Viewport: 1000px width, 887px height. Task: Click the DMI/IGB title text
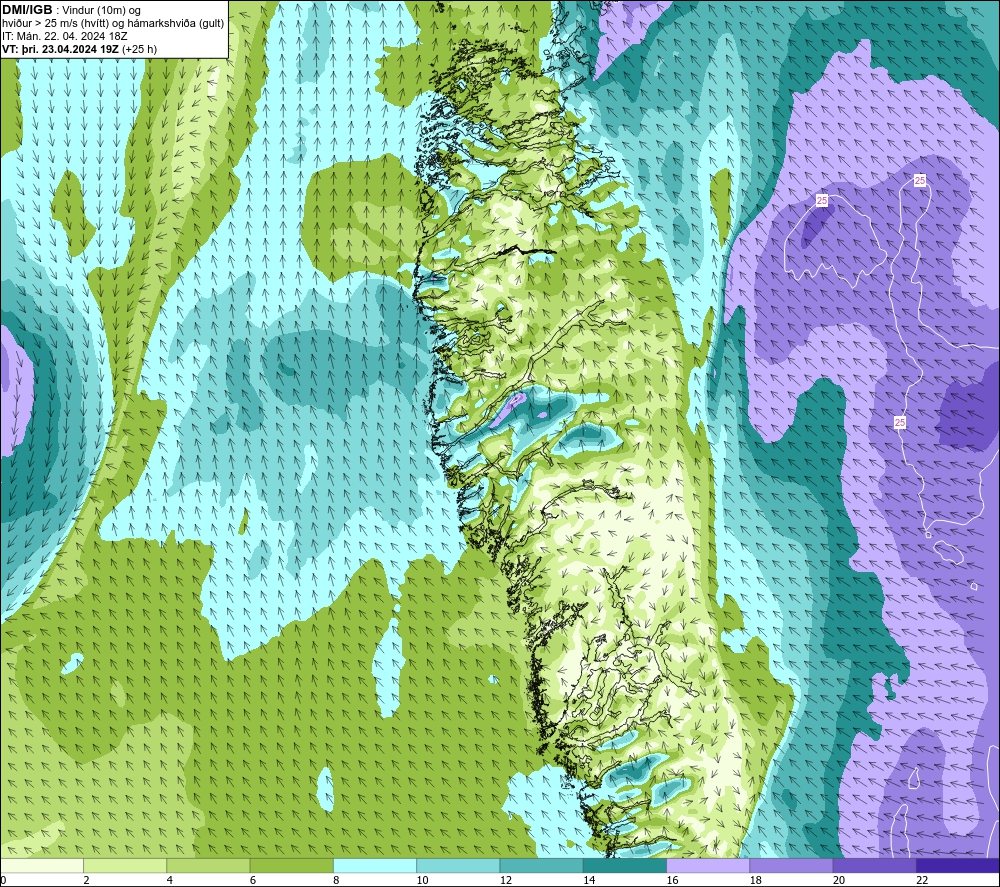[27, 10]
